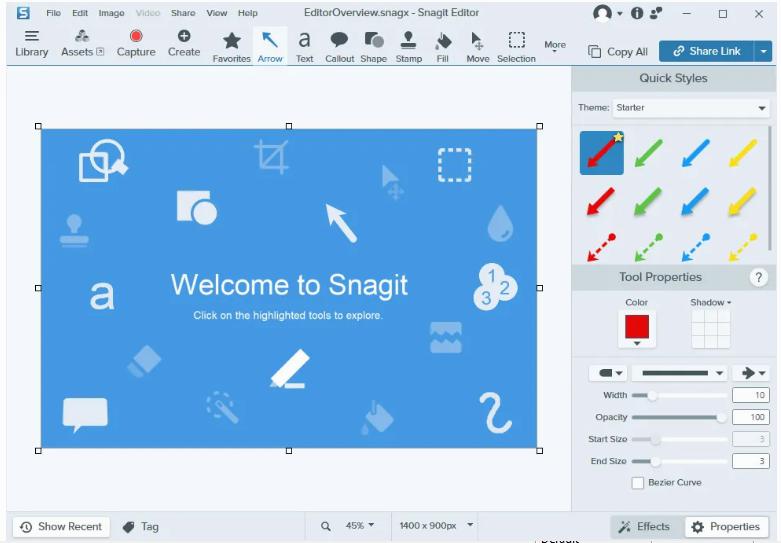This screenshot has width=781, height=543.
Task: Click the Share Link button
Action: tap(706, 51)
